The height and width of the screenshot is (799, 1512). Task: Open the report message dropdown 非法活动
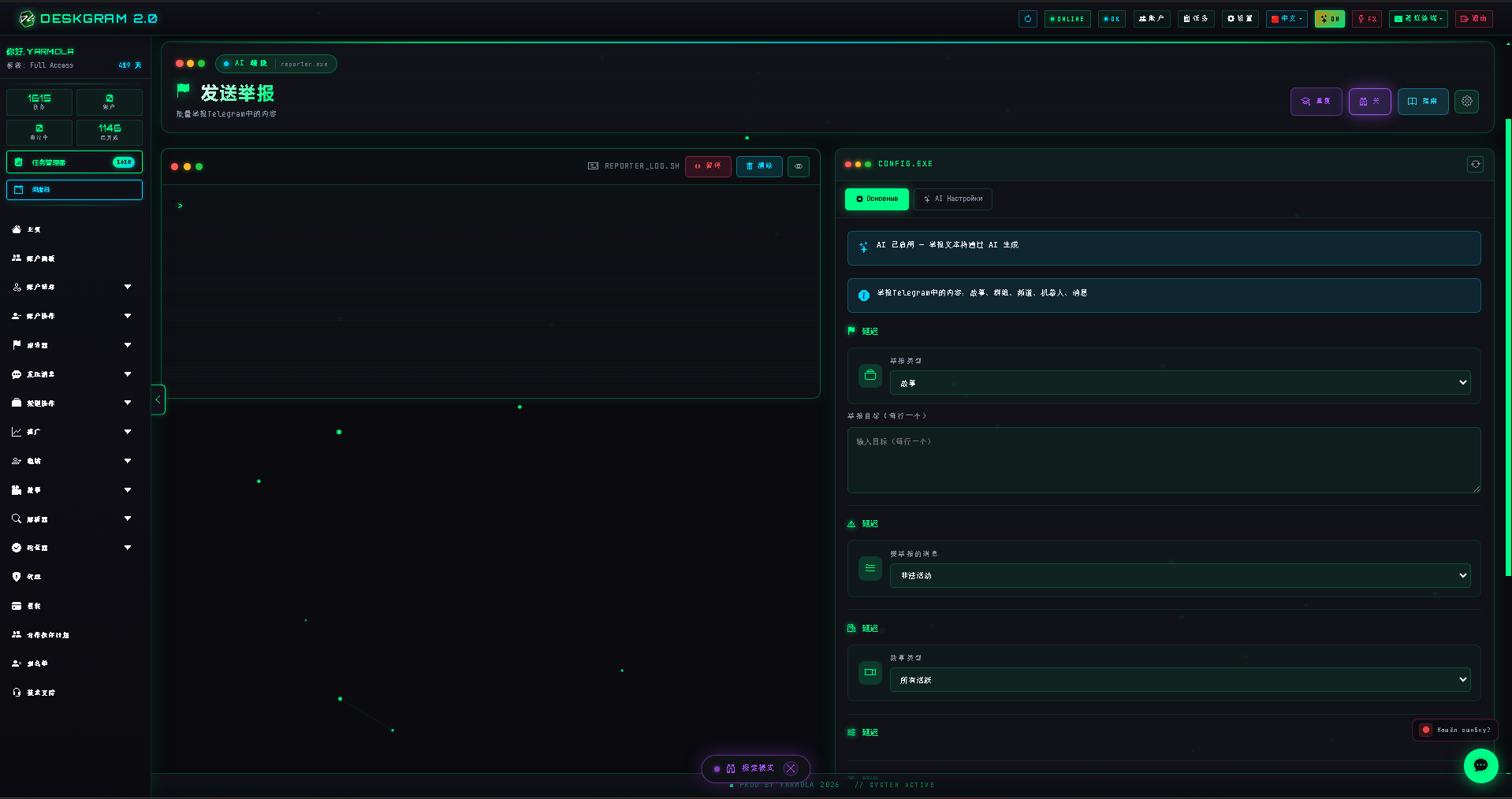[1180, 575]
